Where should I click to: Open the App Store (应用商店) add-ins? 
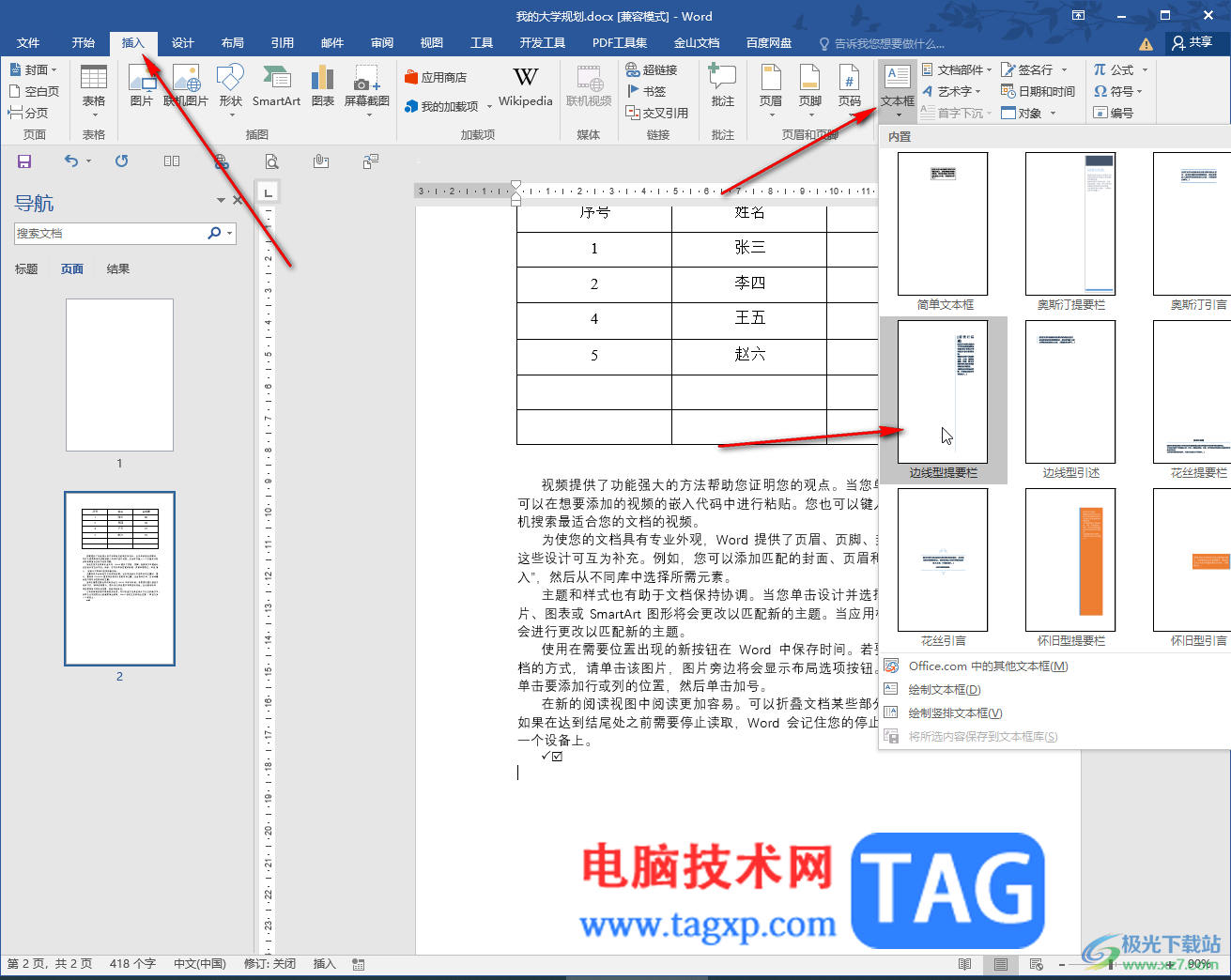436,77
